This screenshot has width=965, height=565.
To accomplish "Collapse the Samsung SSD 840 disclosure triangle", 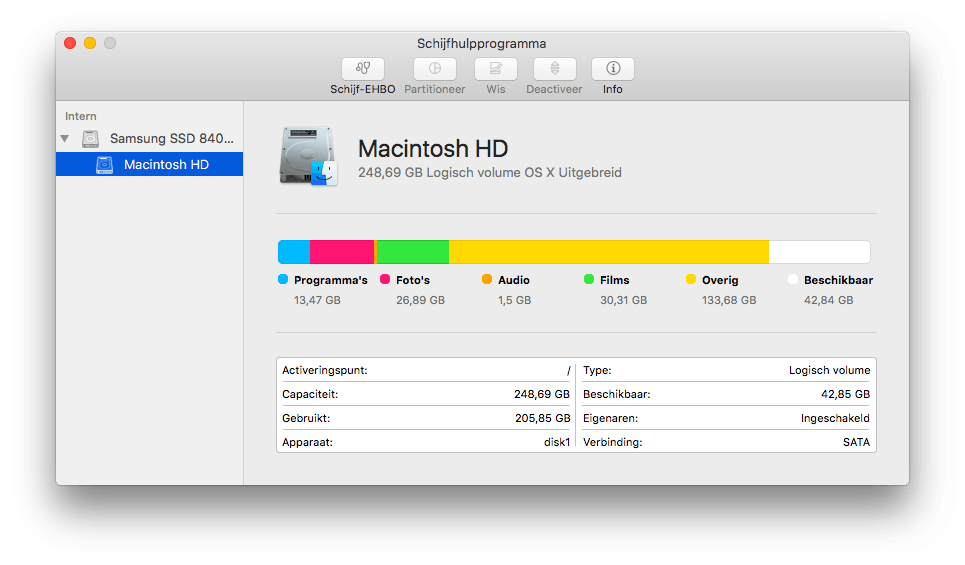I will (65, 138).
